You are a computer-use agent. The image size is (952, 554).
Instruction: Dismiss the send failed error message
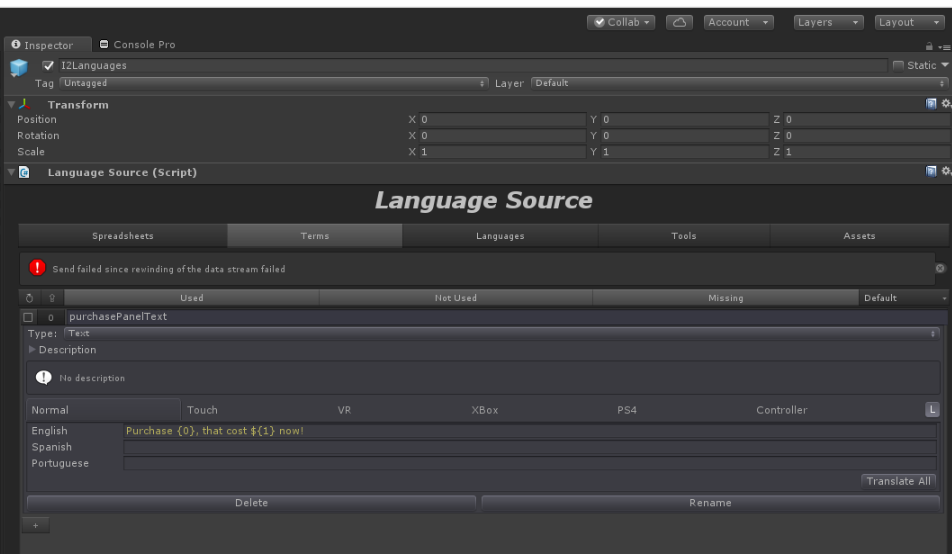coord(940,269)
